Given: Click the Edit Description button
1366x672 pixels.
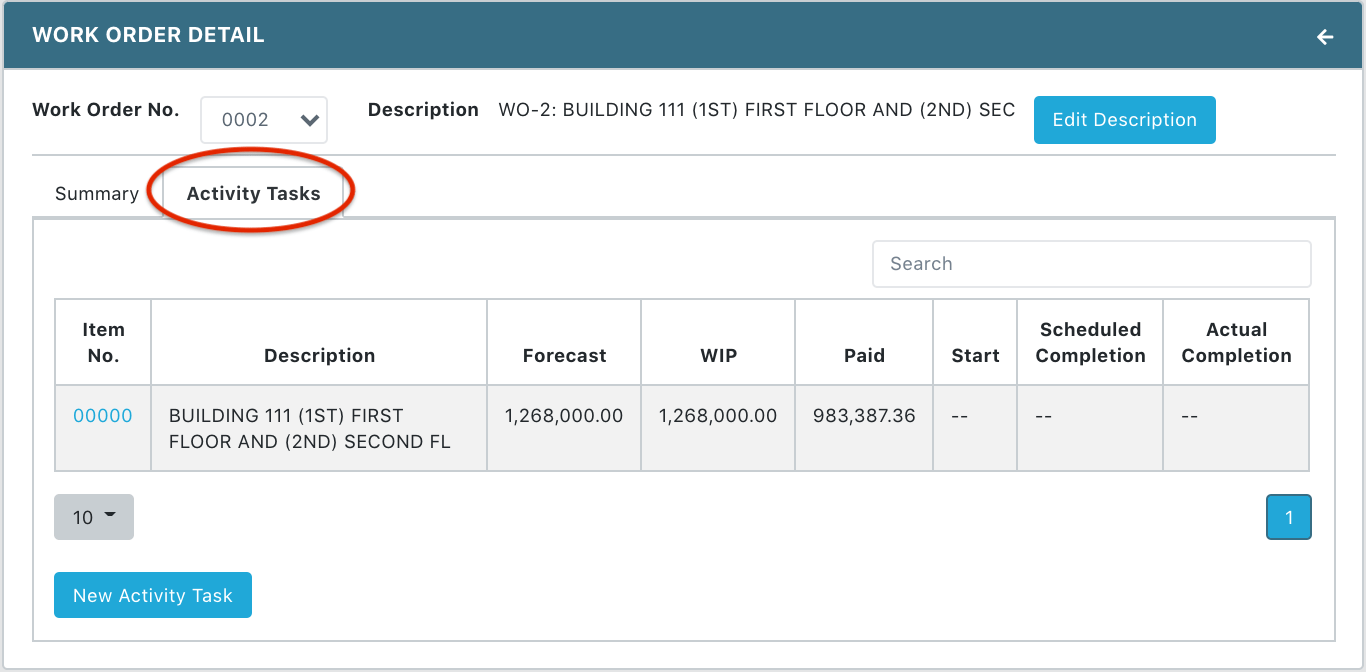Looking at the screenshot, I should (1124, 119).
